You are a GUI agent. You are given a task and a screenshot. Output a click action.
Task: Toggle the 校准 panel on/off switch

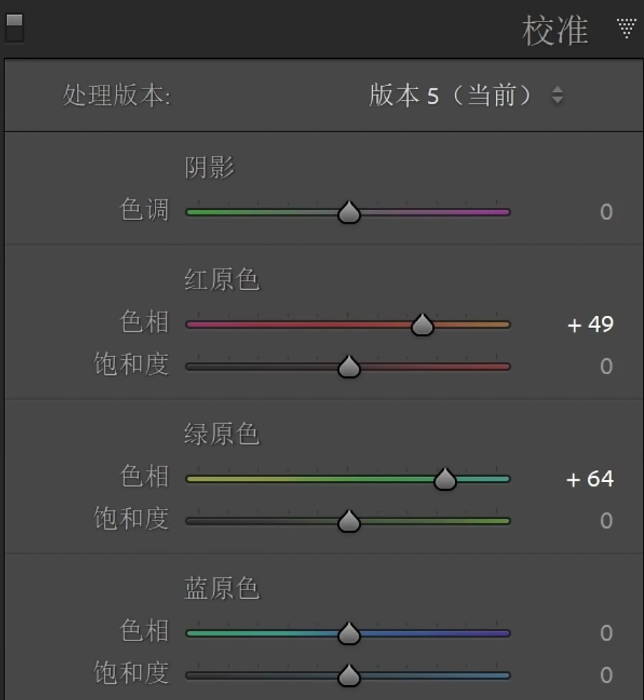pos(14,28)
